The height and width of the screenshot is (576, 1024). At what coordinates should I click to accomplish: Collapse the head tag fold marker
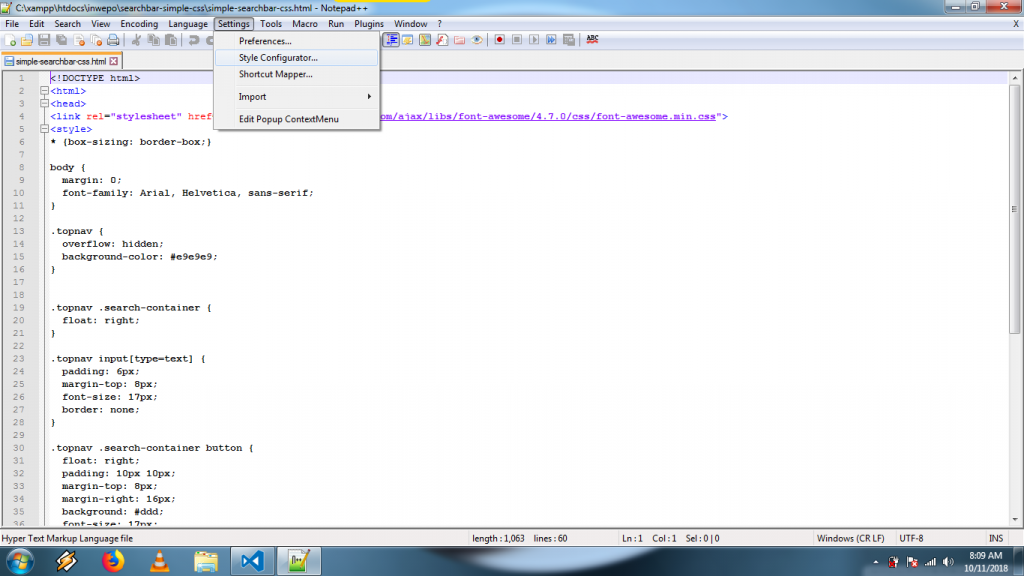click(x=43, y=103)
